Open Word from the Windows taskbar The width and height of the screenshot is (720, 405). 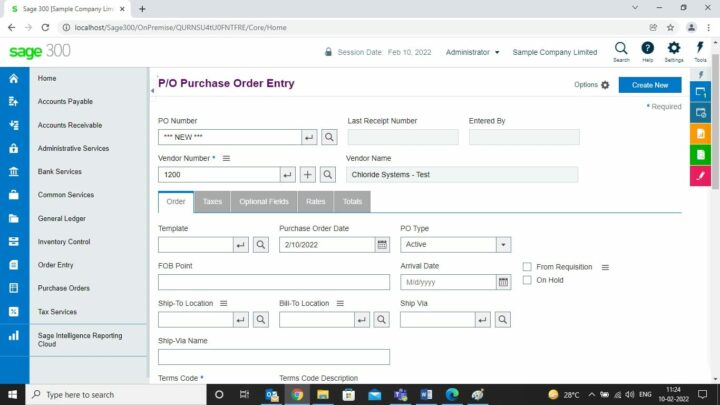point(426,394)
